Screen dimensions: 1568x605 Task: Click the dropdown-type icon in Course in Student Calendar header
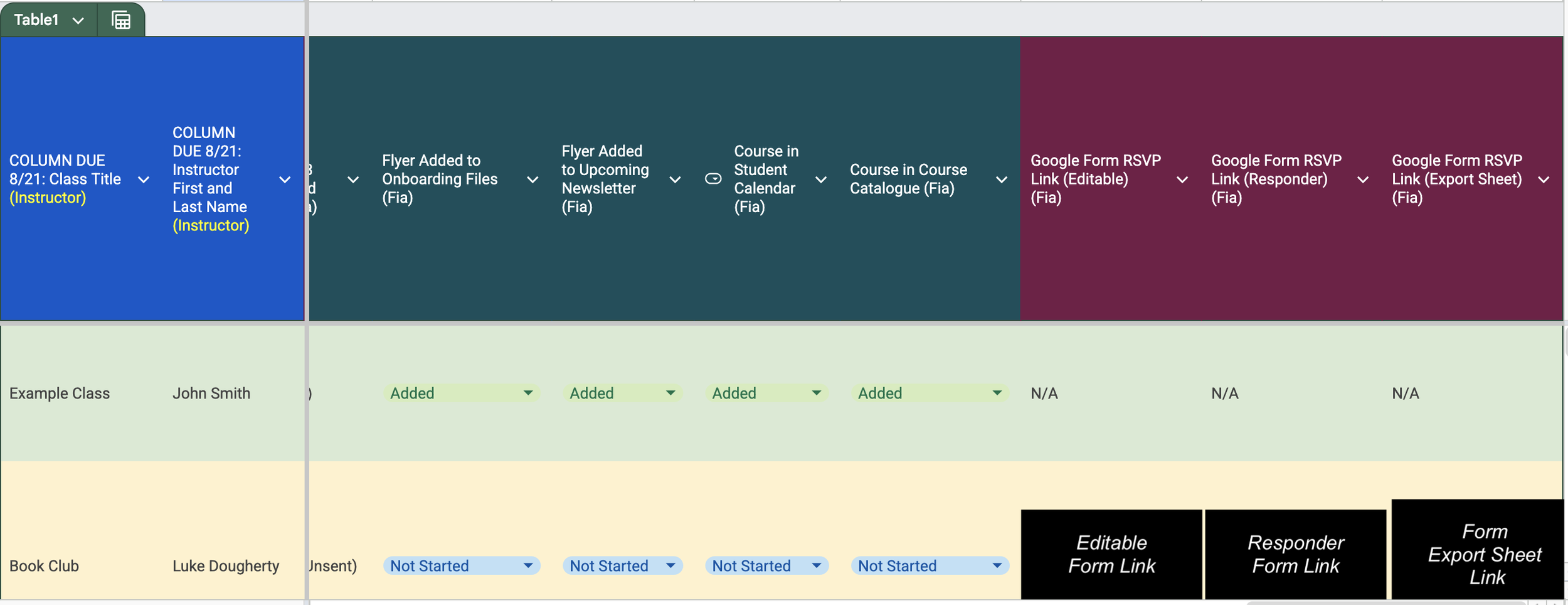[x=713, y=179]
